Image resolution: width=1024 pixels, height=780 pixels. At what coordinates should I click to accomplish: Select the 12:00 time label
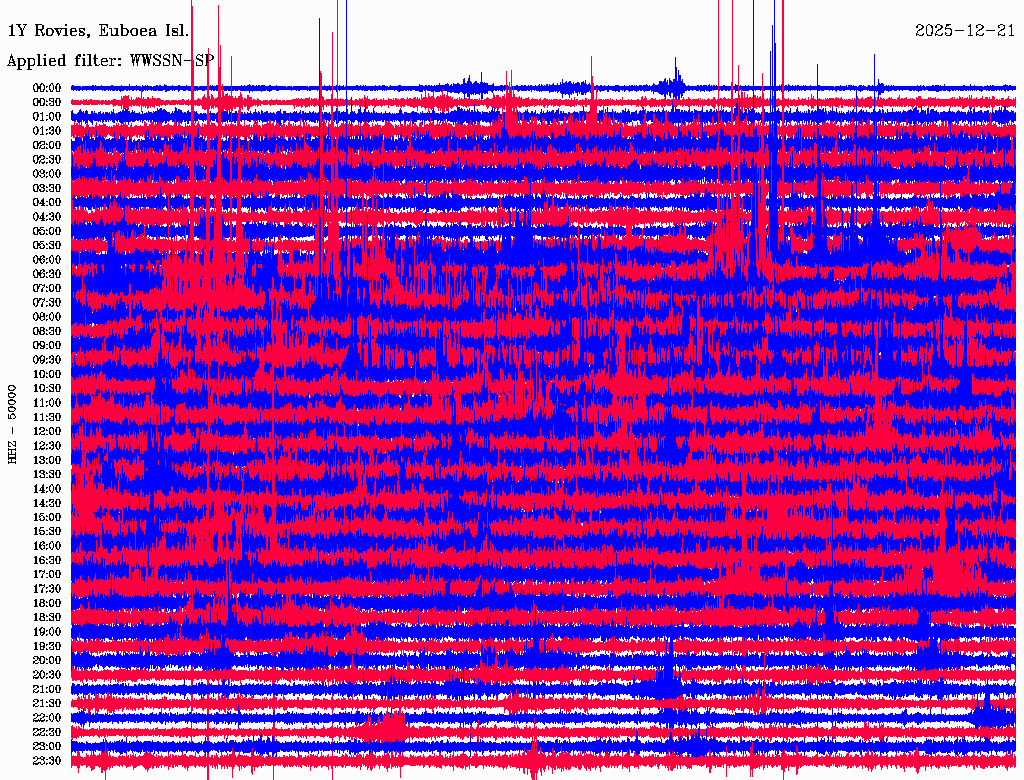click(47, 432)
